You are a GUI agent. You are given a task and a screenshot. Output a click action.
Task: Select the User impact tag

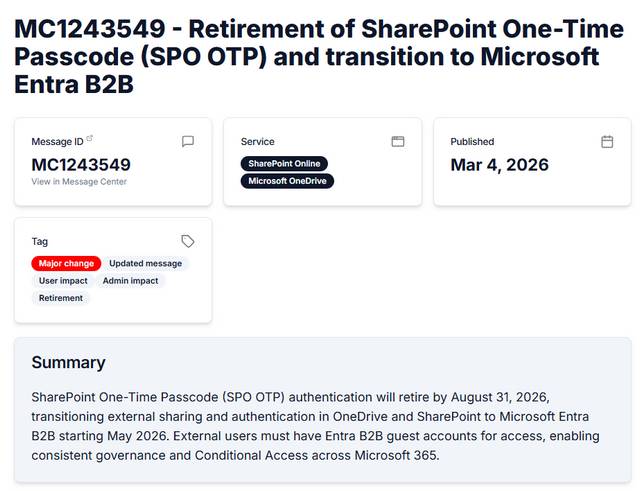pyautogui.click(x=63, y=281)
